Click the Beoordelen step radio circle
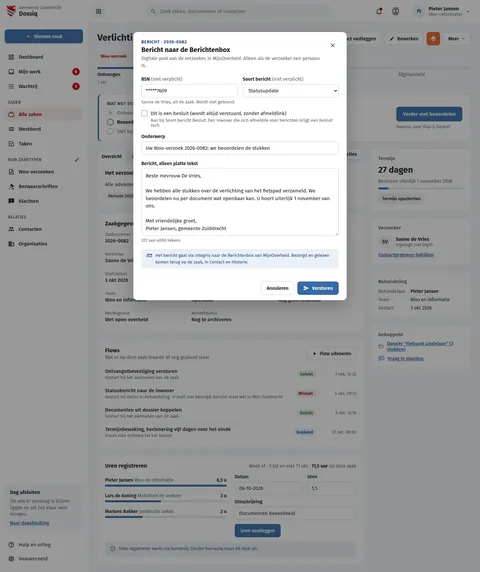 (111, 122)
